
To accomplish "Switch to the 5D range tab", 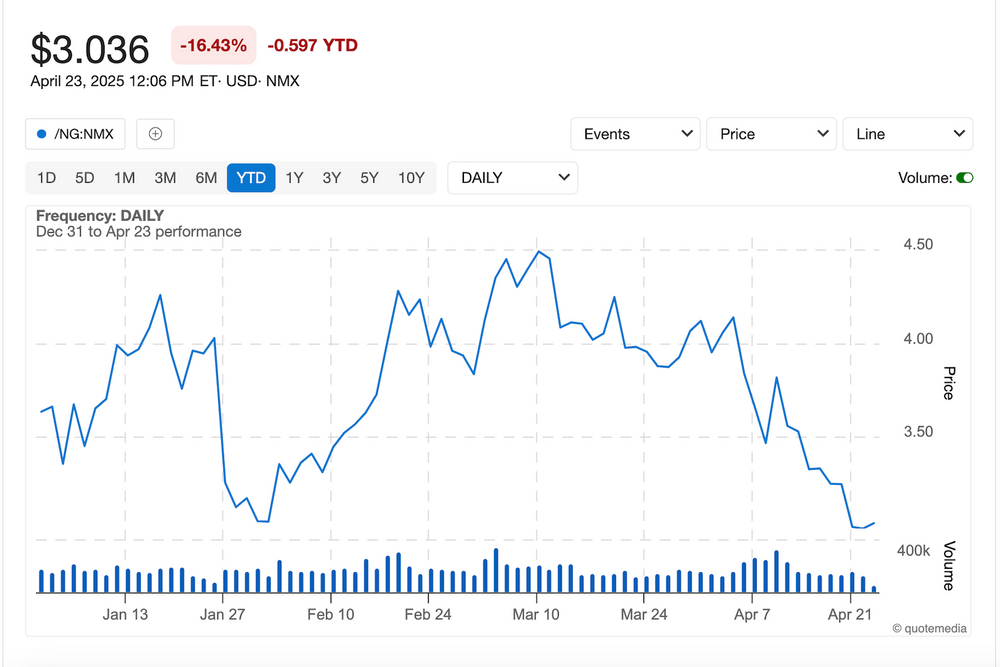I will pos(84,178).
